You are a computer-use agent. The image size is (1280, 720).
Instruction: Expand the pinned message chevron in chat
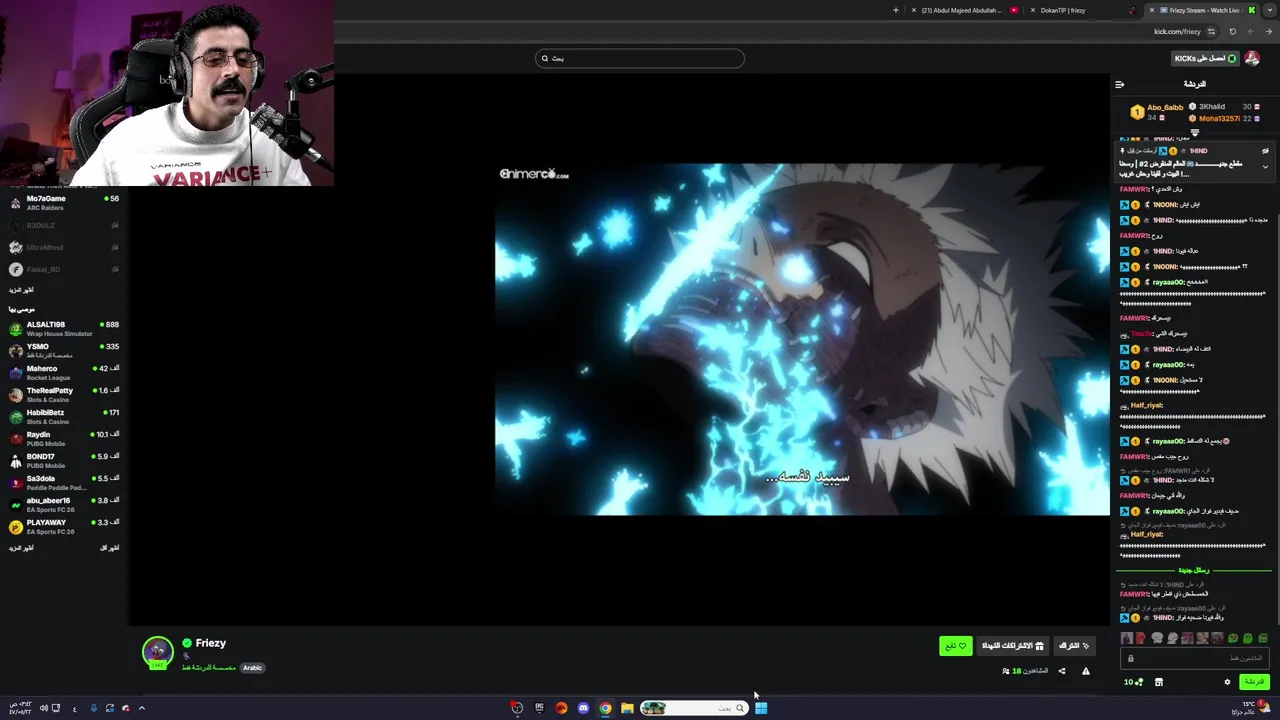pos(1265,167)
